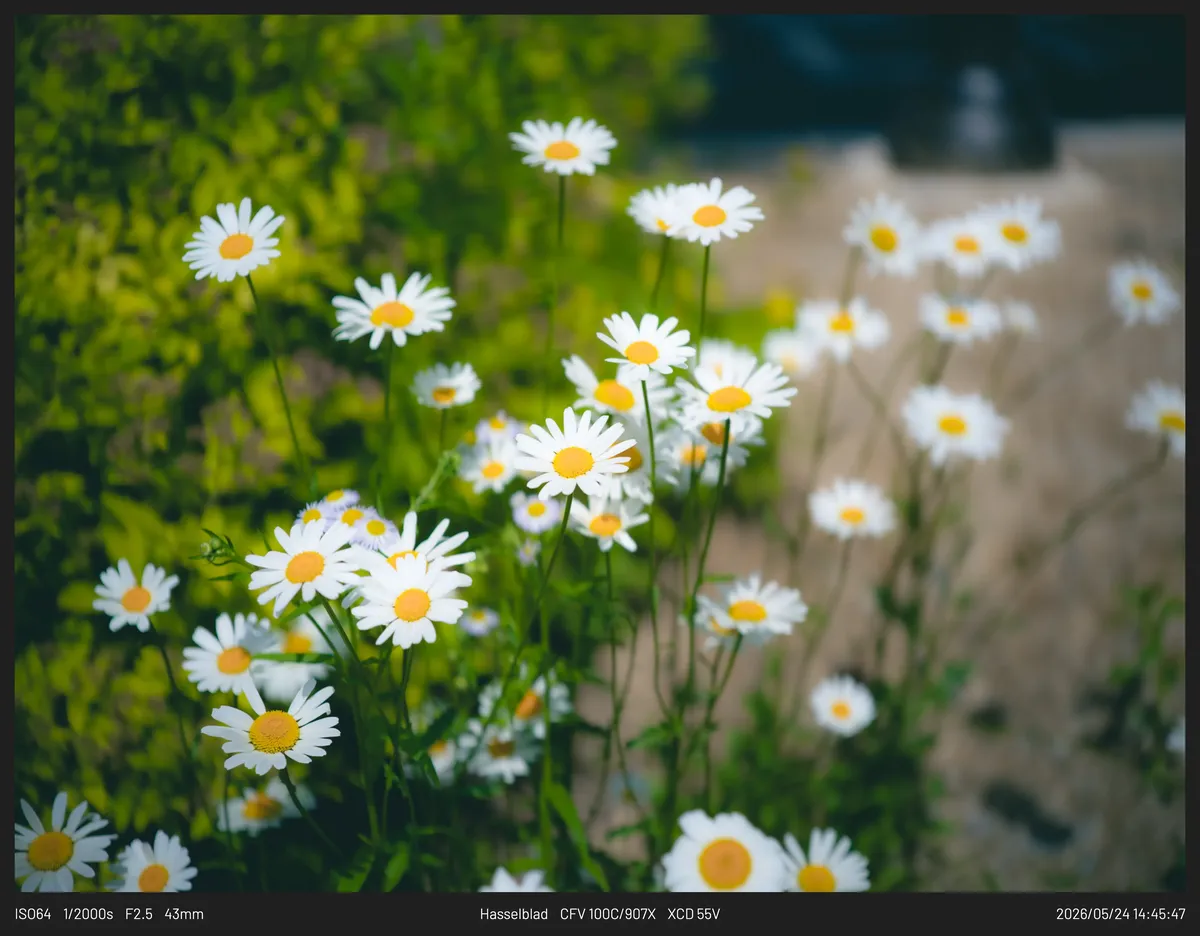Click the XCD 55V lens name

pyautogui.click(x=694, y=914)
